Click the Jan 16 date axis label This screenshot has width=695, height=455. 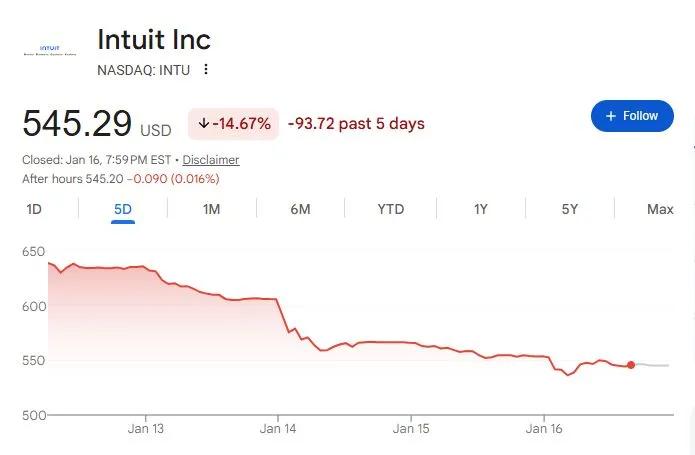tap(543, 428)
